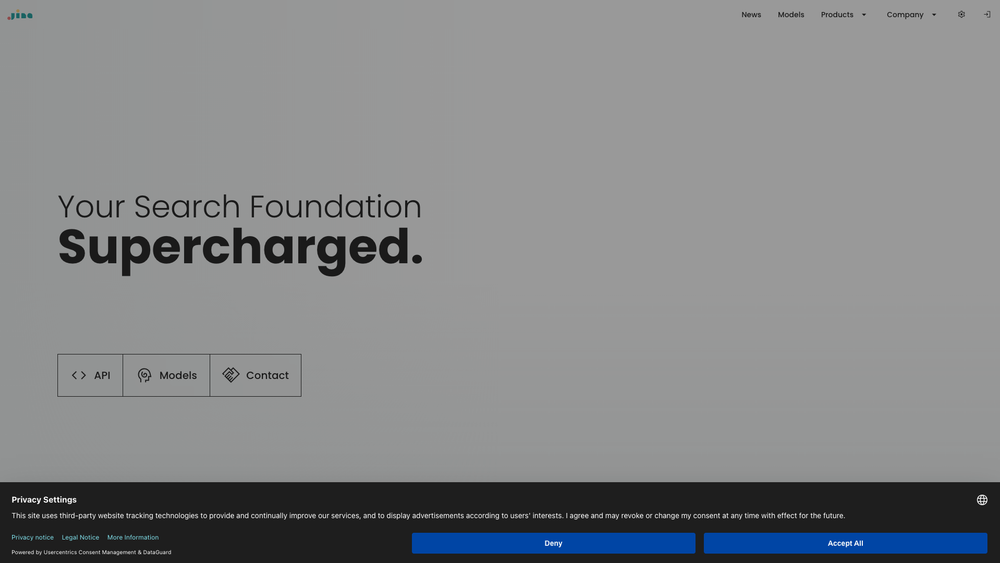Accept all cookies in privacy banner
Image resolution: width=1000 pixels, height=563 pixels.
[845, 543]
